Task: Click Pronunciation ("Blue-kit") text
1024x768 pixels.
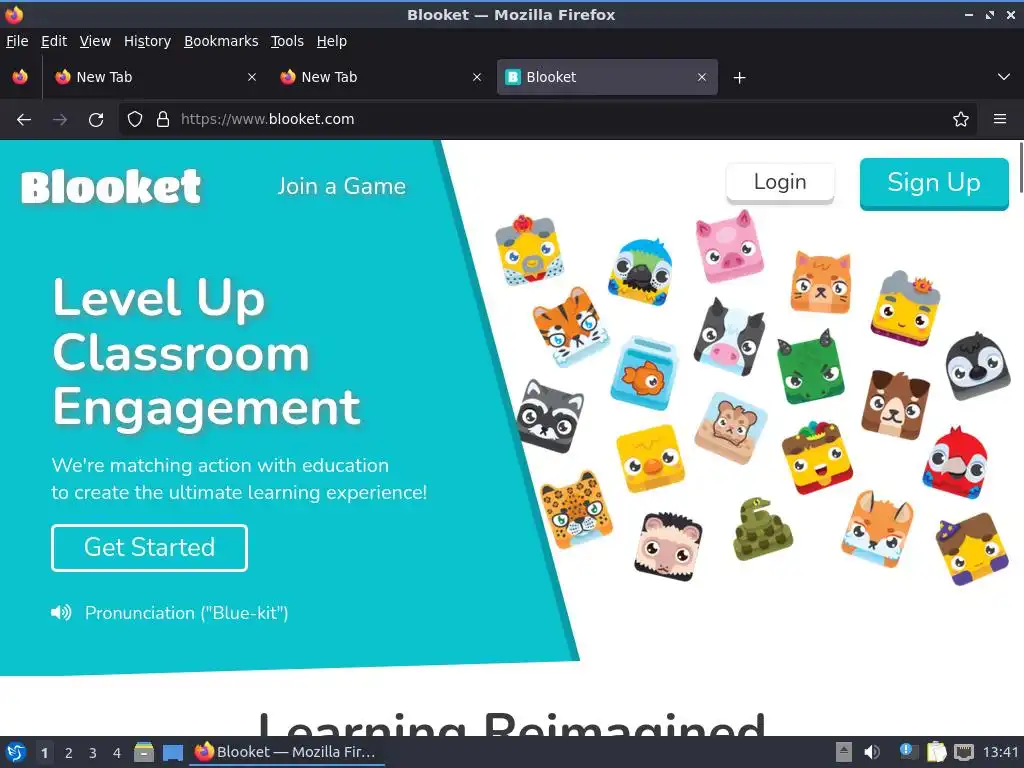Action: tap(187, 613)
